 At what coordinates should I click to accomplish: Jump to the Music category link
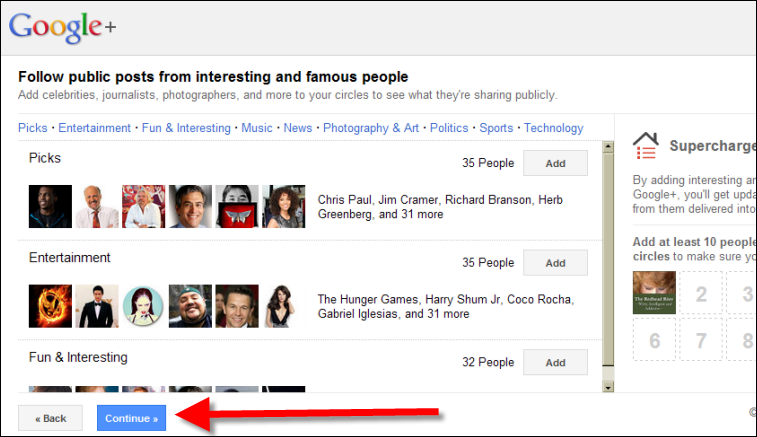coord(257,128)
